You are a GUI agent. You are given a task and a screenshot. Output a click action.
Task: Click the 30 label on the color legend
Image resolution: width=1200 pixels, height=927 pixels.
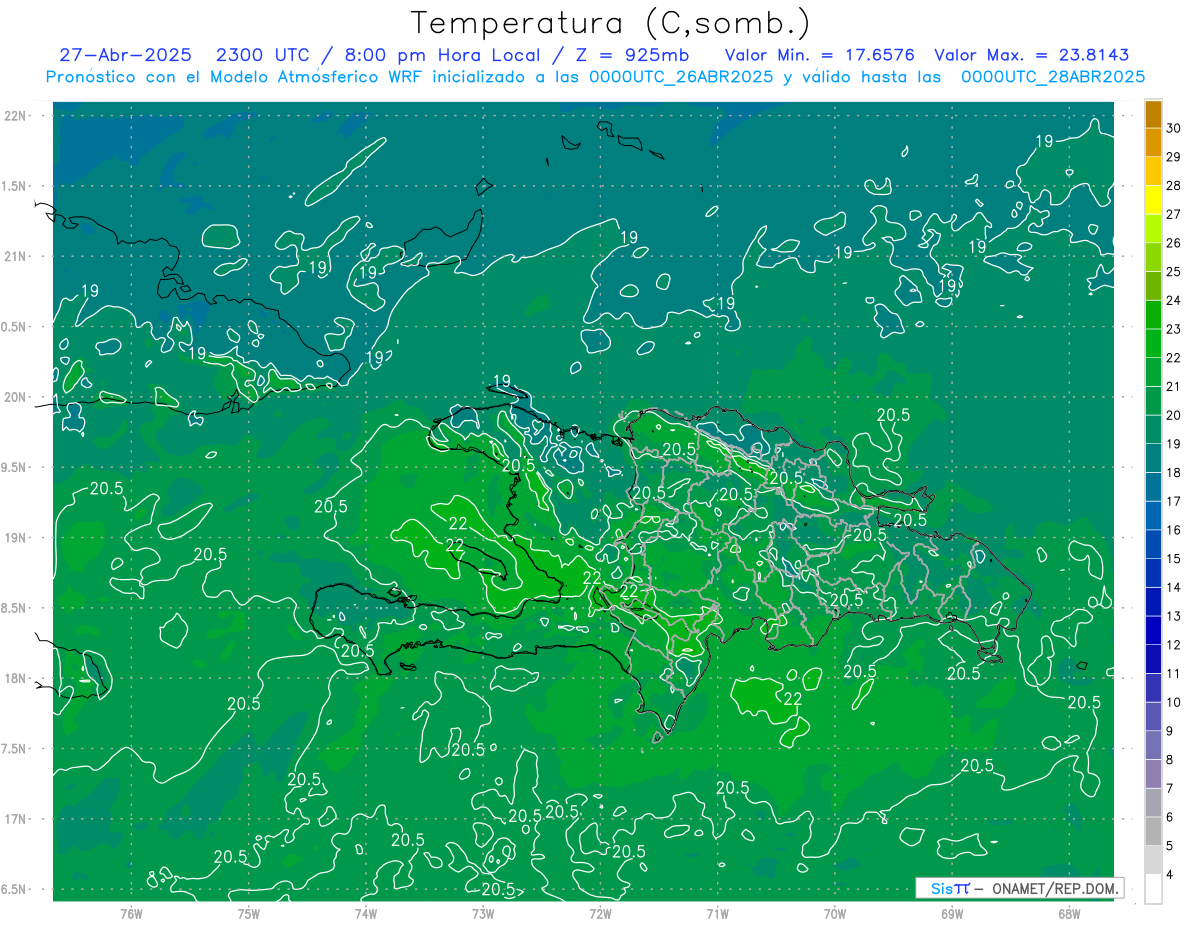pyautogui.click(x=1174, y=129)
